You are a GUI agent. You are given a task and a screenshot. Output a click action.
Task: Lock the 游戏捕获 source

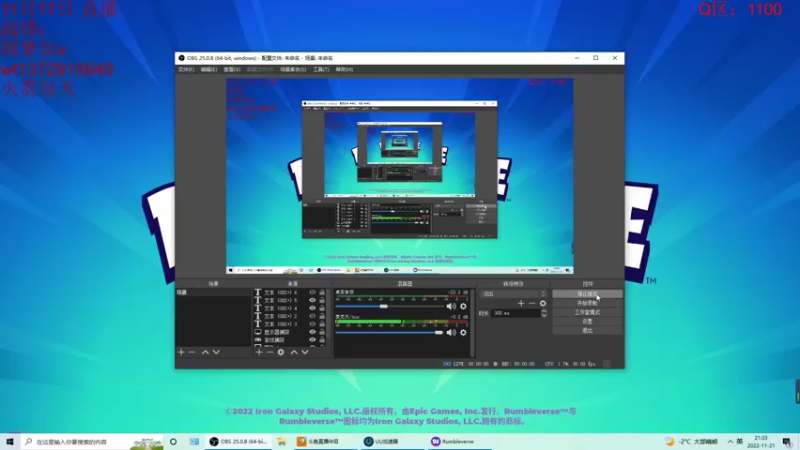point(322,340)
